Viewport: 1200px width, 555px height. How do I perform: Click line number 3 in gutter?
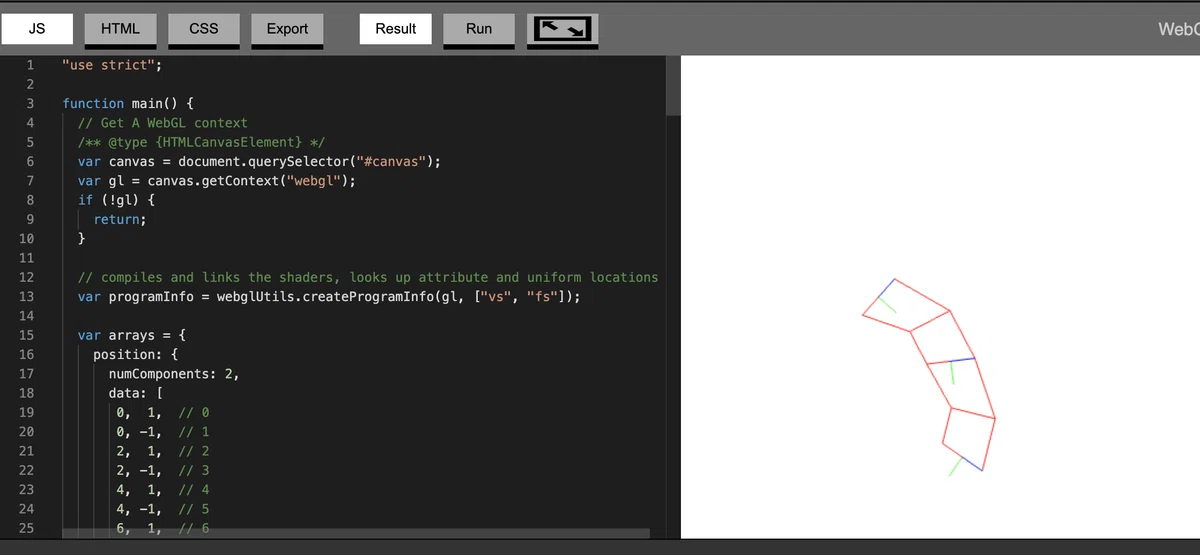point(30,103)
